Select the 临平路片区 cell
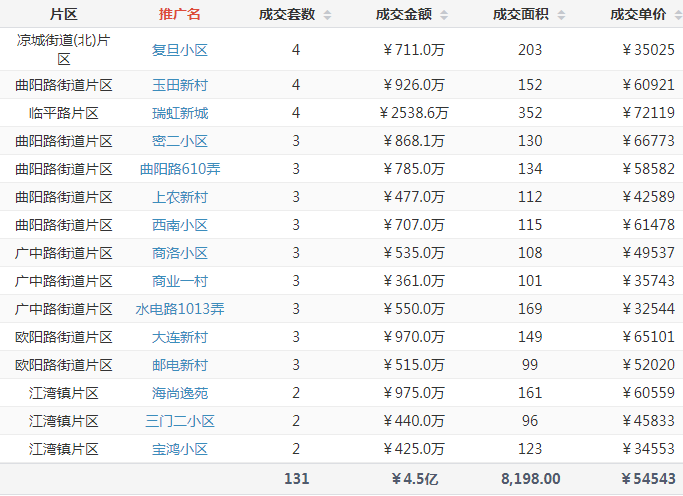Screen dimensions: 683x496 click(x=64, y=113)
